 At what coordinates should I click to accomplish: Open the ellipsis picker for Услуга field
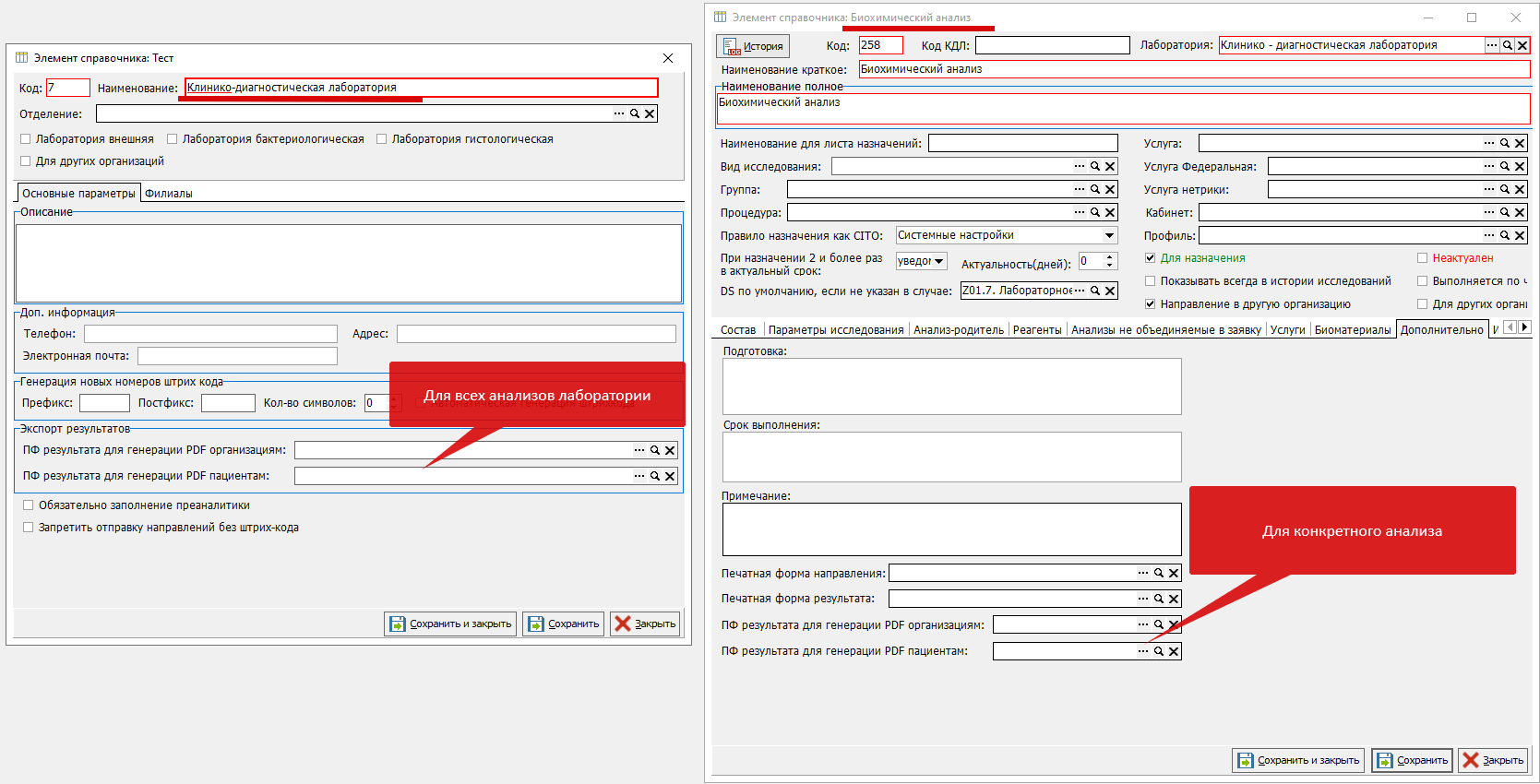tap(1488, 143)
